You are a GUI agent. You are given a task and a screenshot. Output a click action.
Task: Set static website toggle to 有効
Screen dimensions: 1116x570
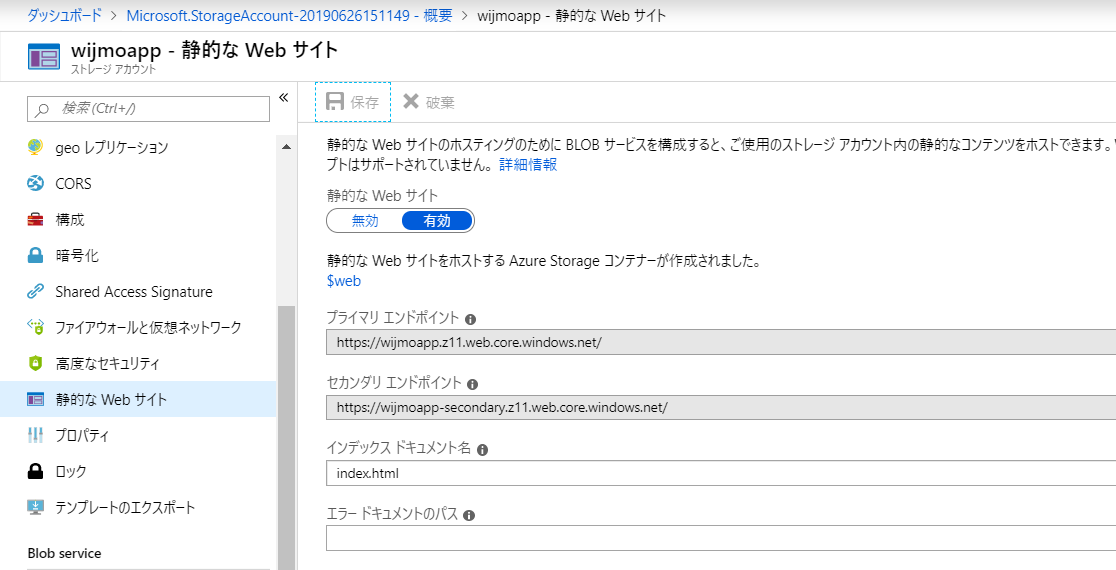click(437, 221)
